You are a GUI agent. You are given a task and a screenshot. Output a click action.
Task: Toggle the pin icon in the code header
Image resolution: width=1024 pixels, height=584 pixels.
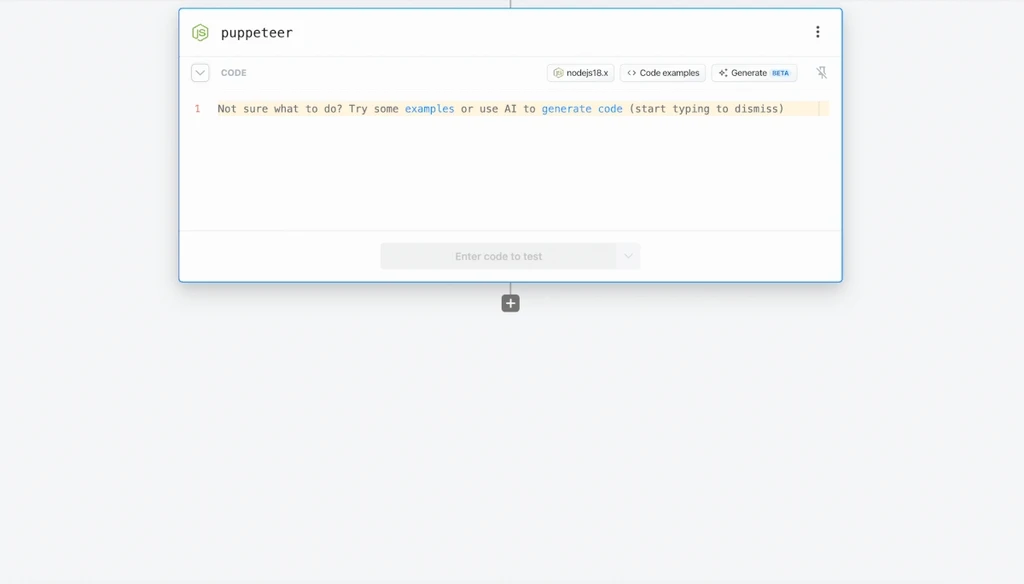click(821, 73)
